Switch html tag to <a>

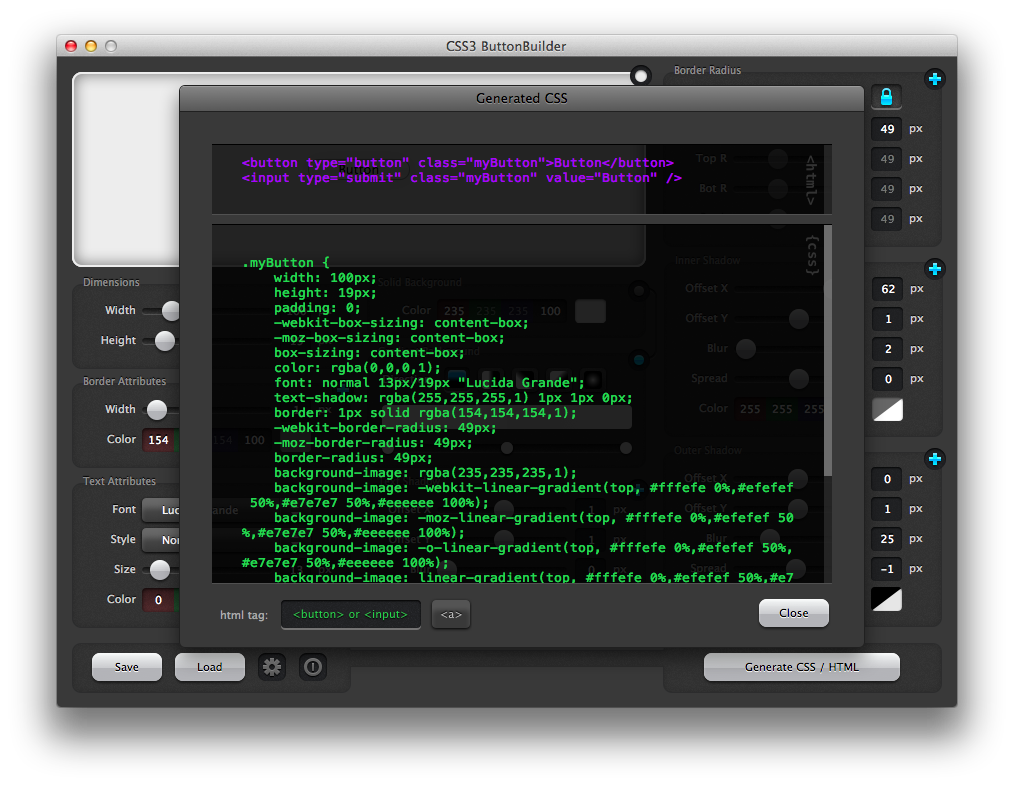click(x=451, y=614)
